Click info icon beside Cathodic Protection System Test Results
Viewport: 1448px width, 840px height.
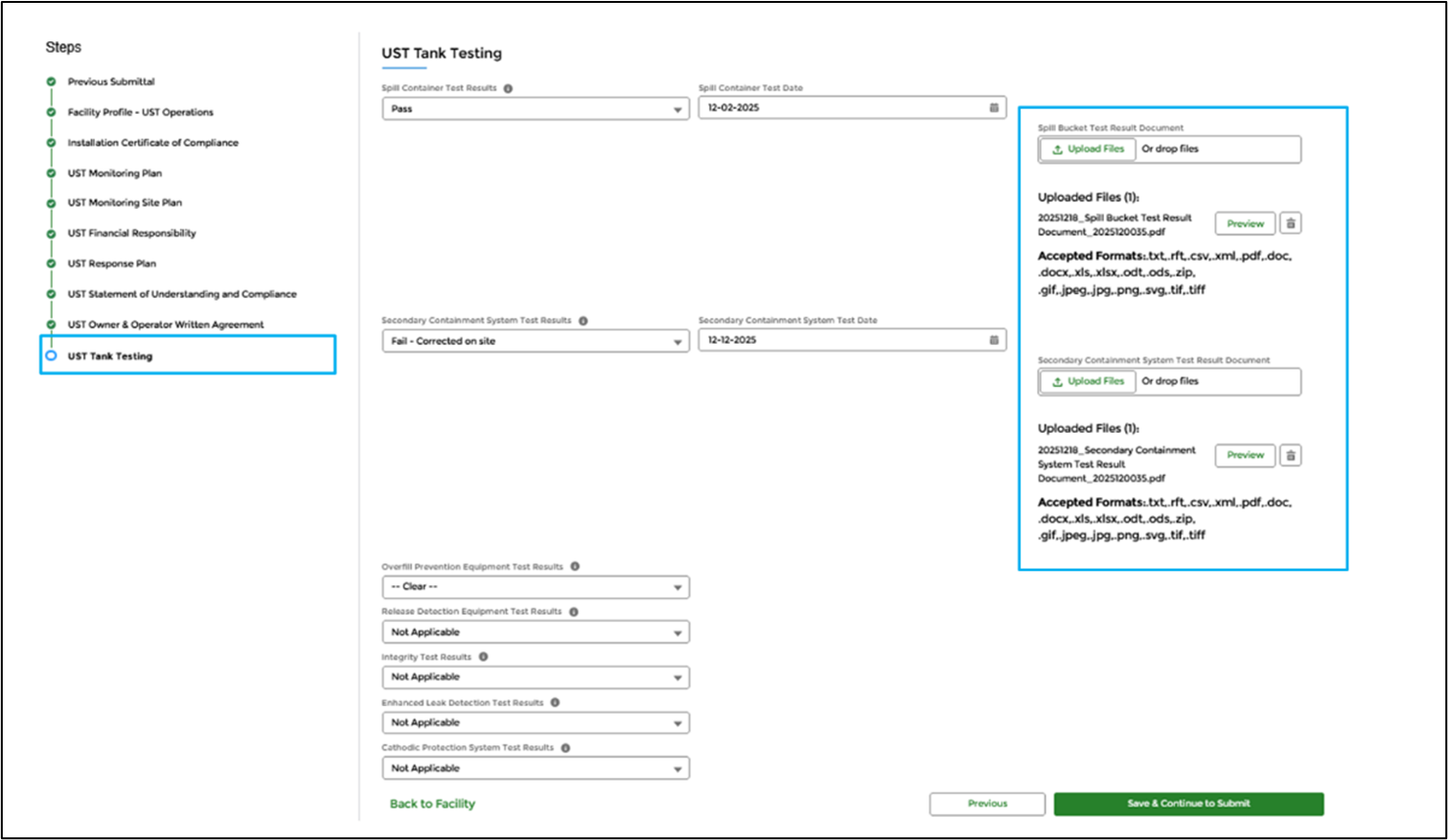point(565,748)
